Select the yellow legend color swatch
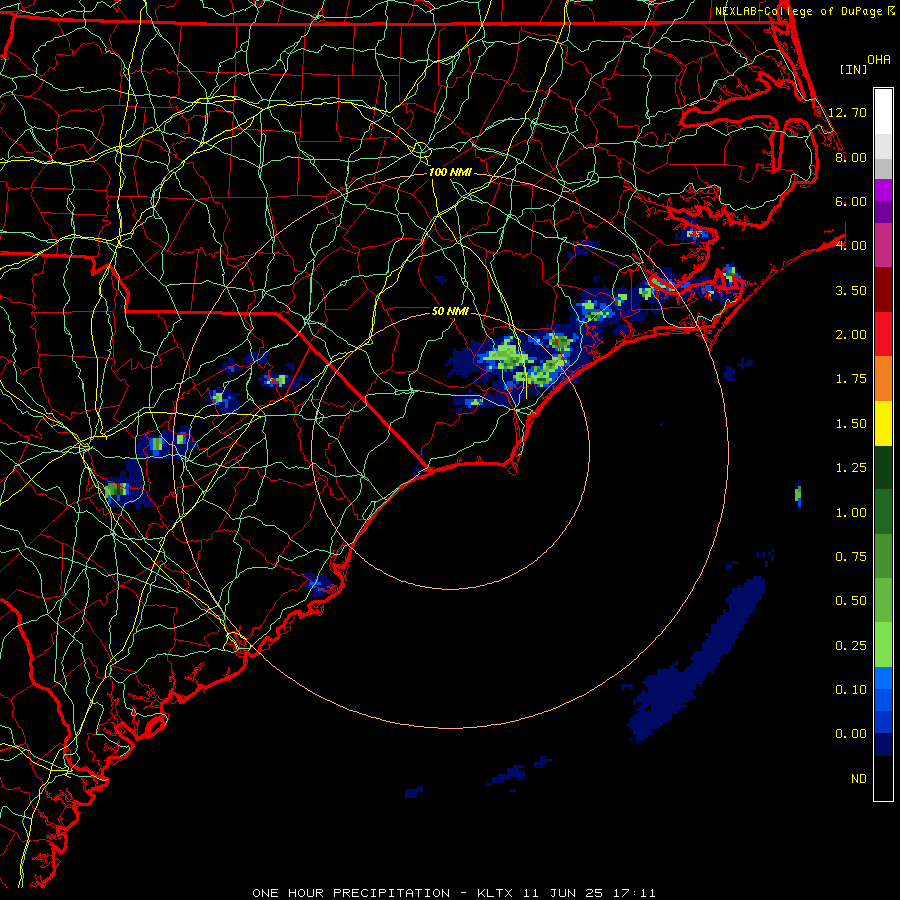The image size is (900, 900). click(x=883, y=424)
